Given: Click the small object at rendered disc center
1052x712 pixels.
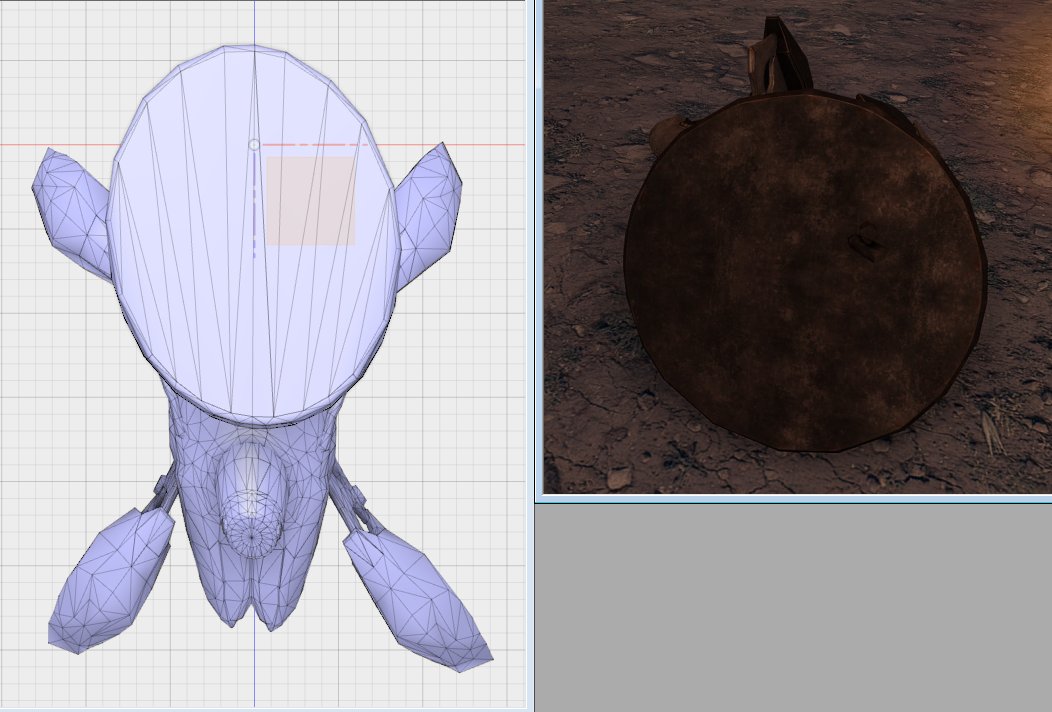Looking at the screenshot, I should (x=862, y=244).
